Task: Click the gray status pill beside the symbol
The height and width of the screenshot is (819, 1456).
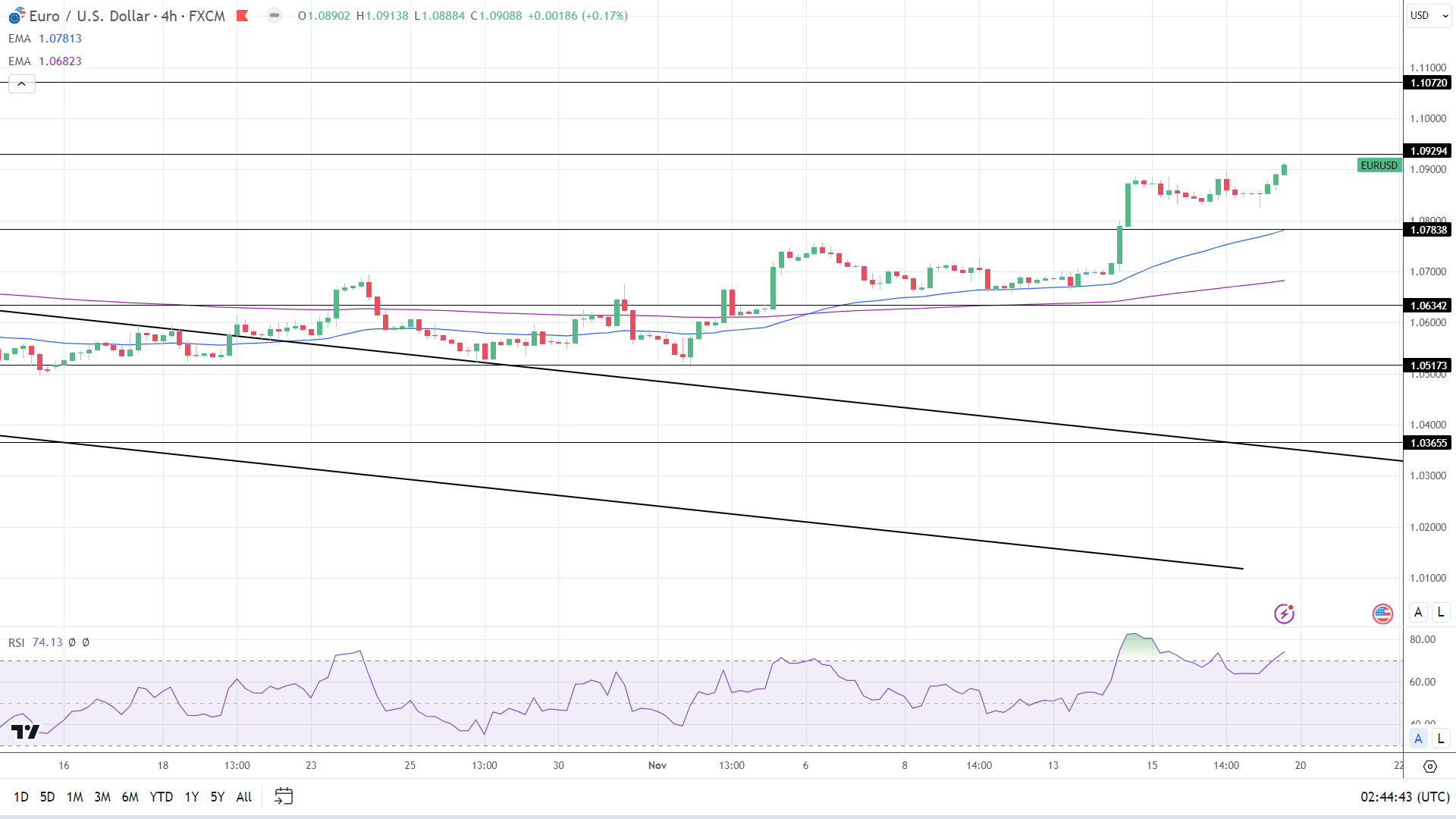Action: 275,16
